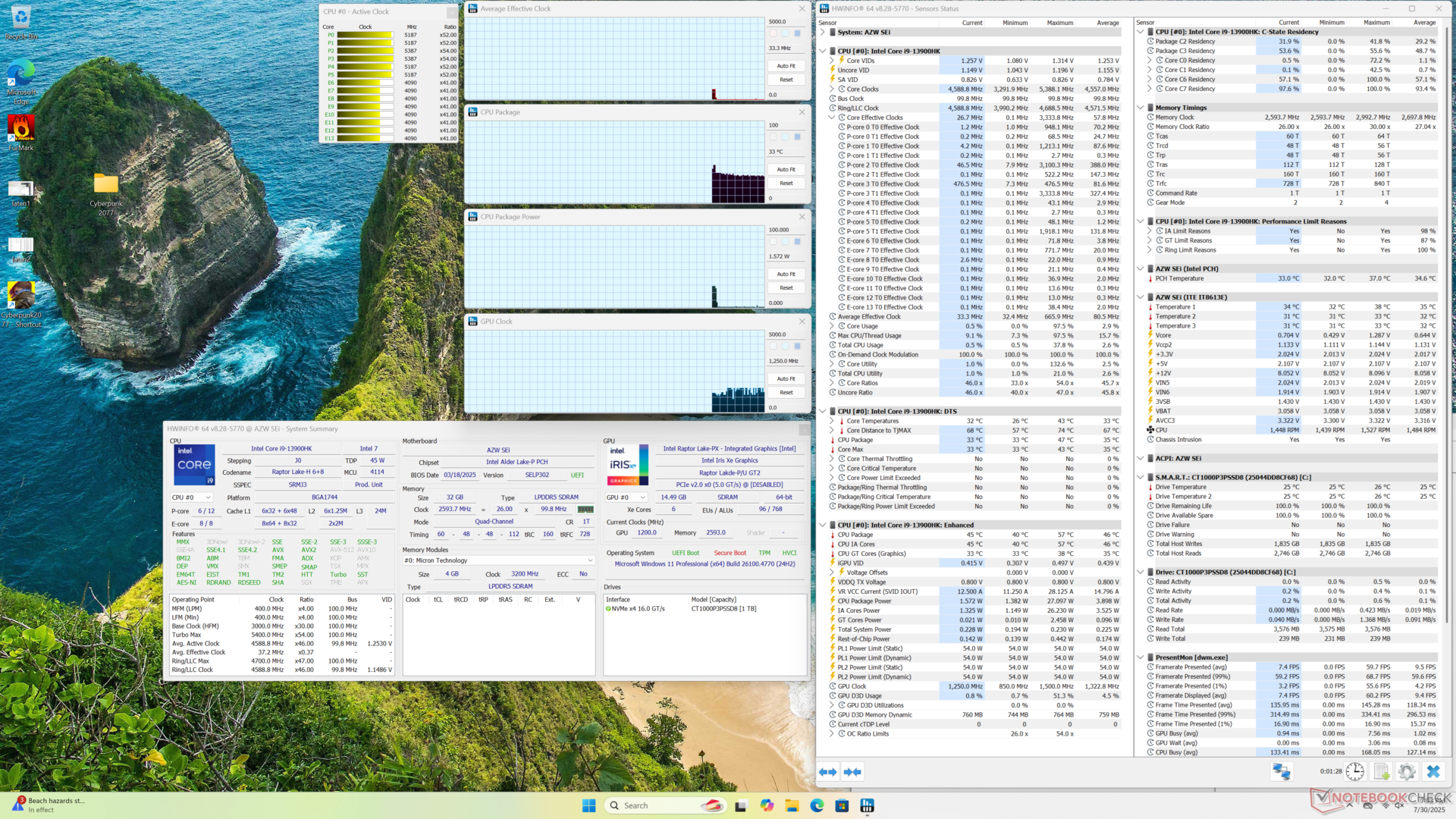Expand the System: AZW SEi group
The height and width of the screenshot is (819, 1456).
[x=822, y=33]
